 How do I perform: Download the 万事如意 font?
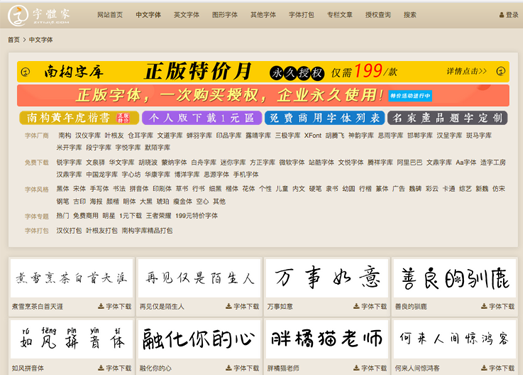[x=370, y=306]
